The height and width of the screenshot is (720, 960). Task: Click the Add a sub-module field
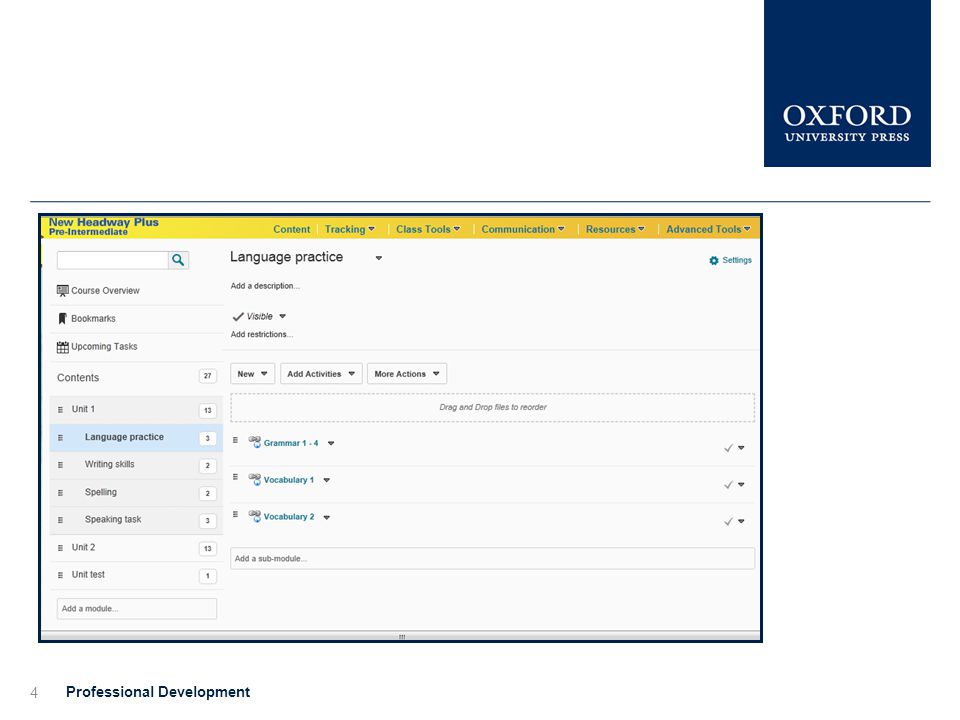[x=492, y=558]
